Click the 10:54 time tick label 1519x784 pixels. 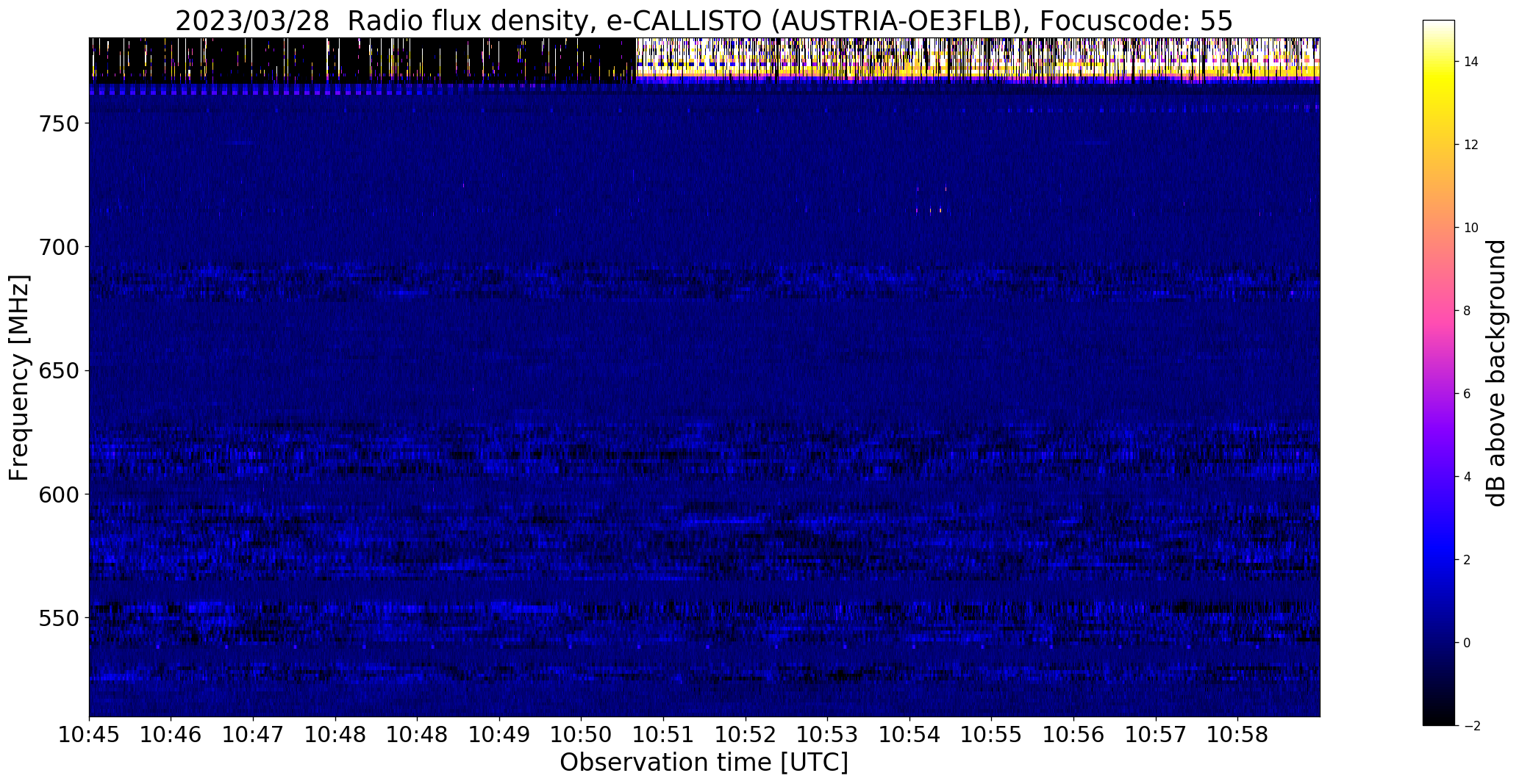910,736
